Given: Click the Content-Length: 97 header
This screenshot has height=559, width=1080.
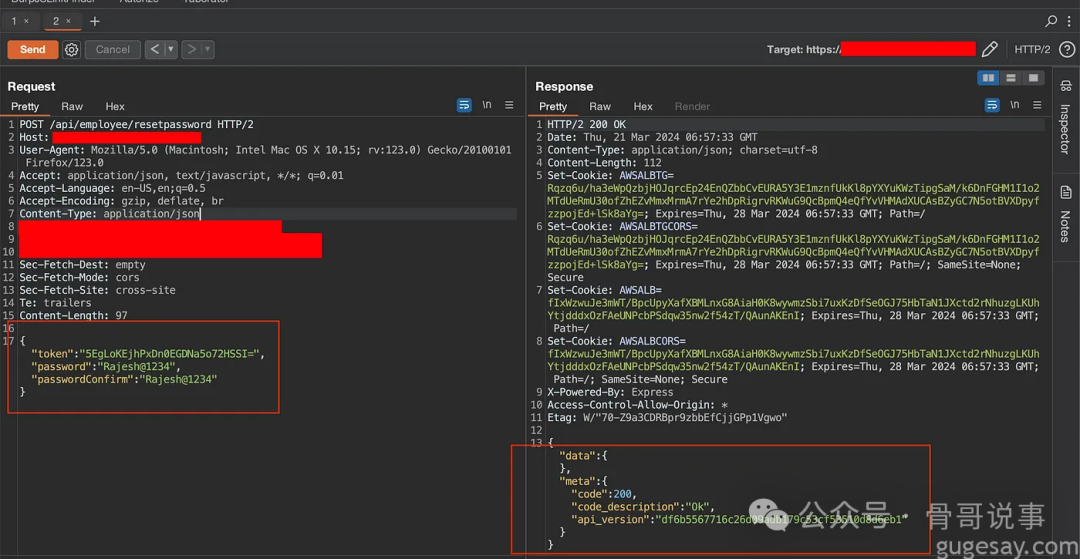Looking at the screenshot, I should pos(73,315).
